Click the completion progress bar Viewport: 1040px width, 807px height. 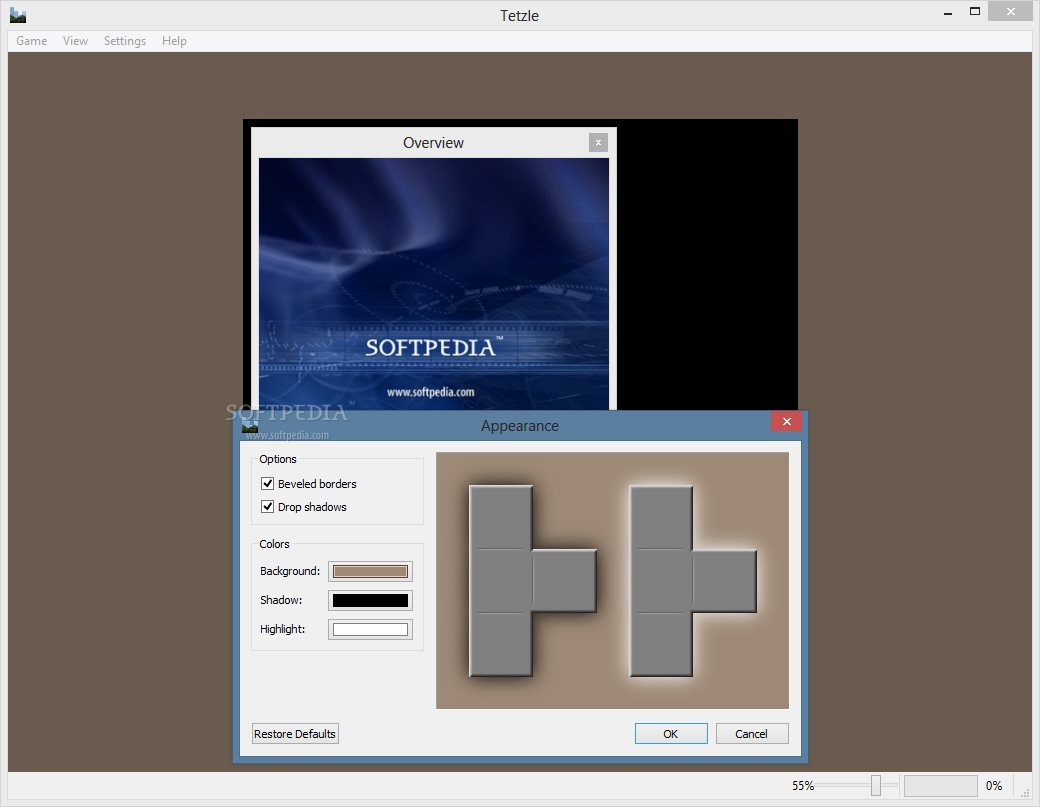pyautogui.click(x=941, y=786)
